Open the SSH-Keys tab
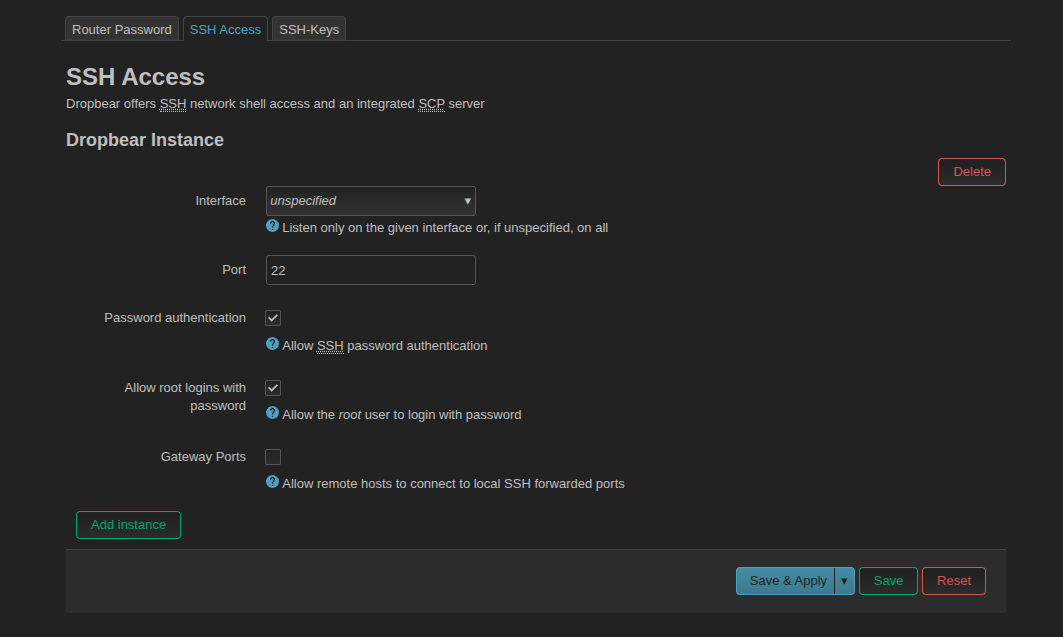 309,30
